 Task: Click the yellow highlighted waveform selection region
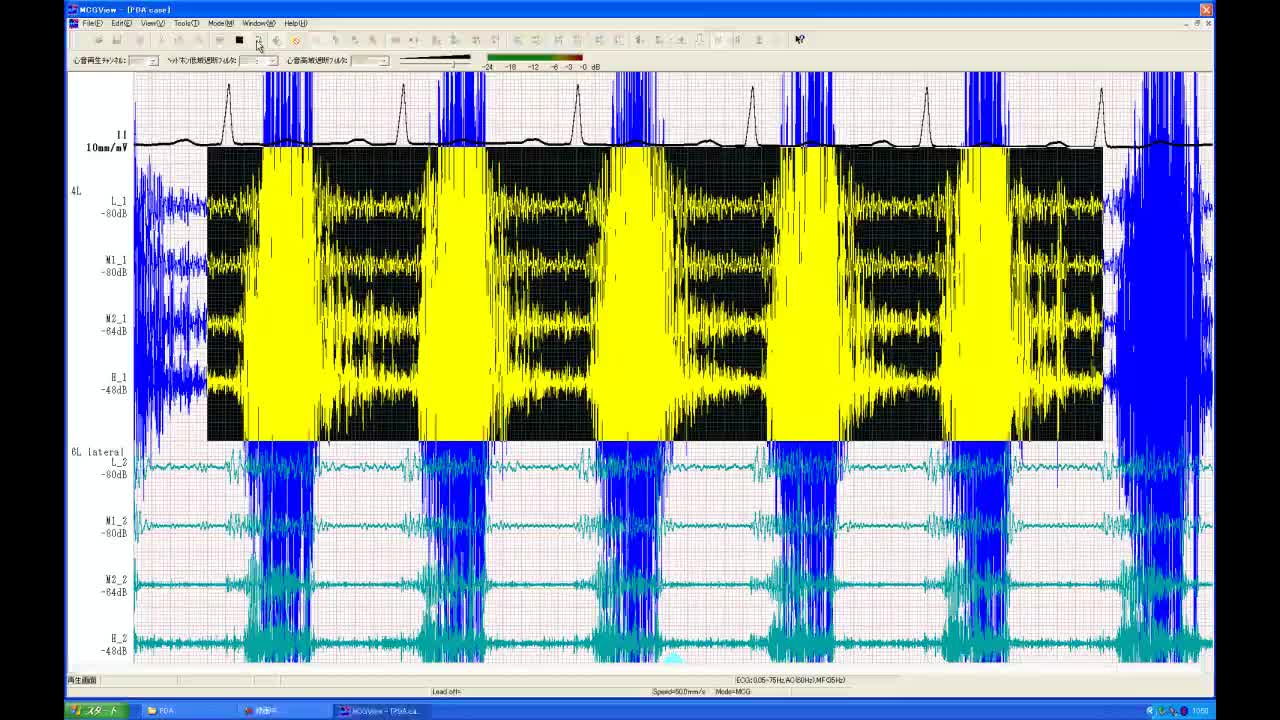point(654,294)
